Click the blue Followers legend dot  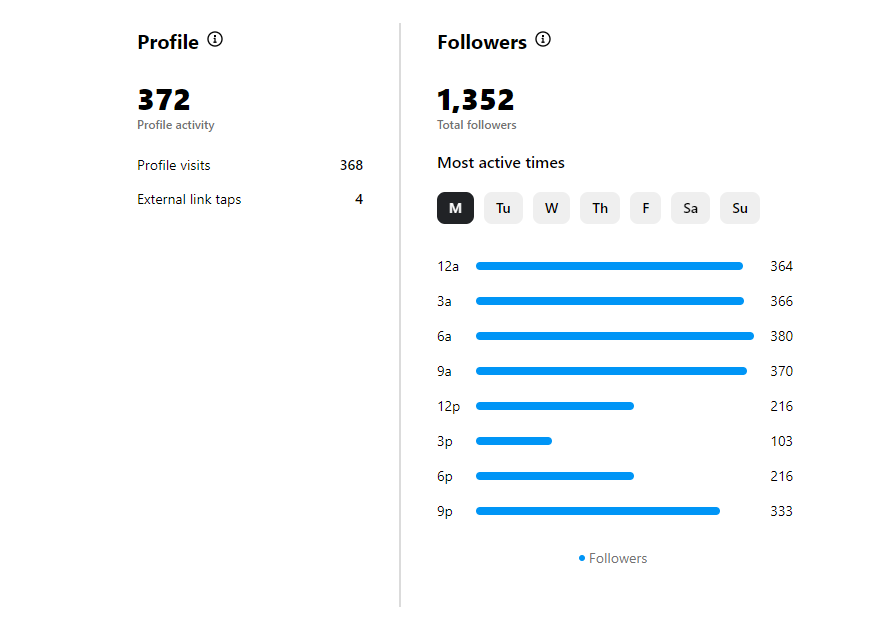[x=582, y=558]
